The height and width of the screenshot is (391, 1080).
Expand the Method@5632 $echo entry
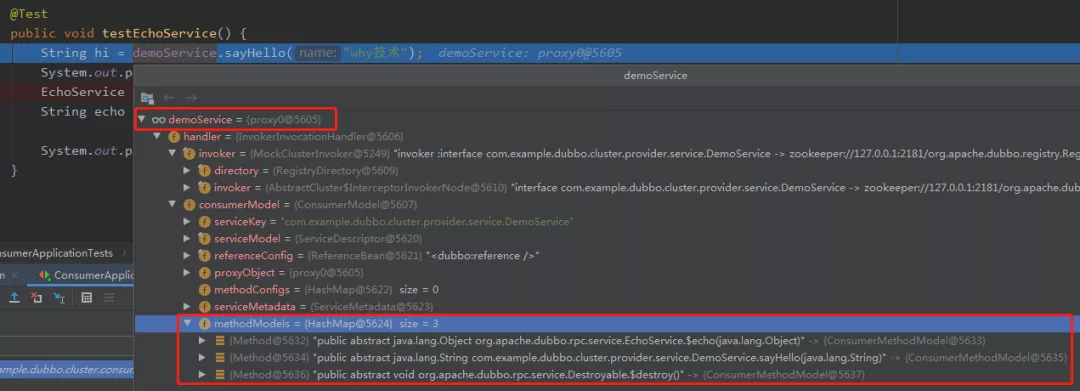click(202, 340)
